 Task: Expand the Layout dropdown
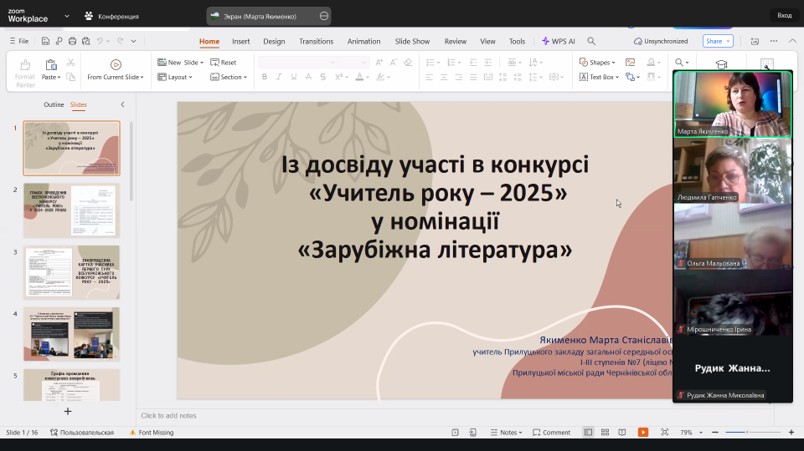coord(179,77)
